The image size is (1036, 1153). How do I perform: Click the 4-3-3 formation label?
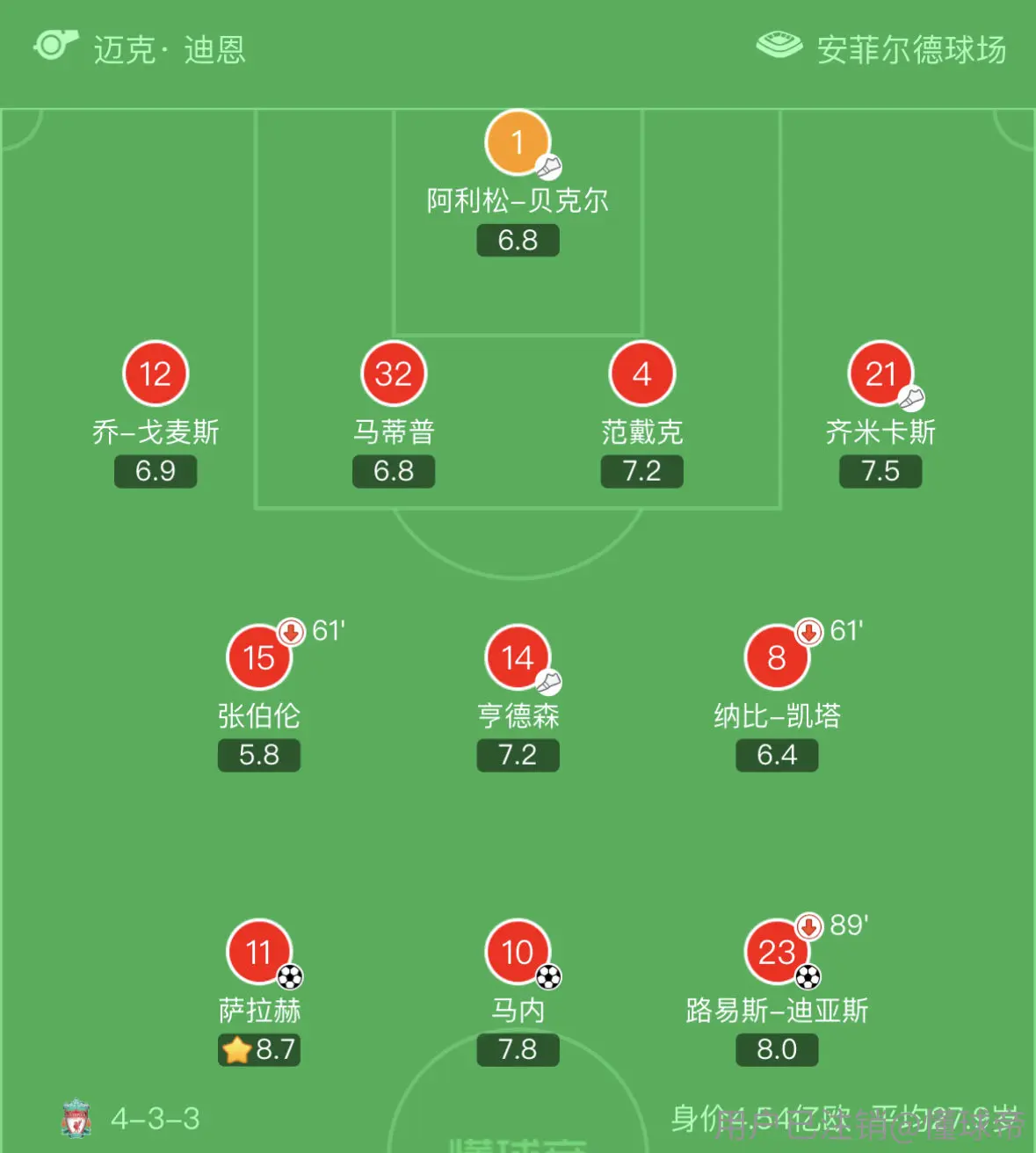coord(156,1119)
